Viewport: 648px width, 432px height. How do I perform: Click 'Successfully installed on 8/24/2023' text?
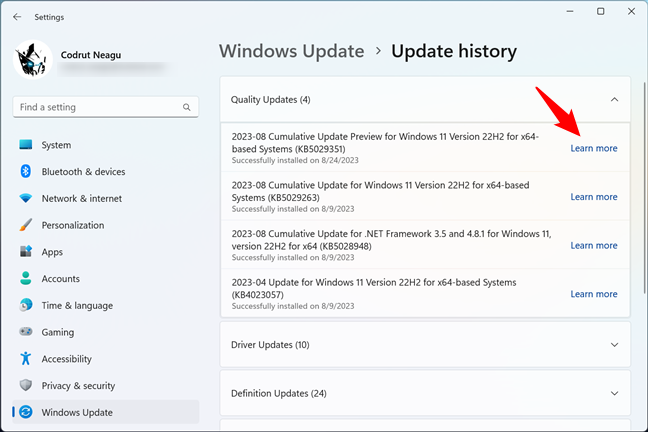click(295, 160)
